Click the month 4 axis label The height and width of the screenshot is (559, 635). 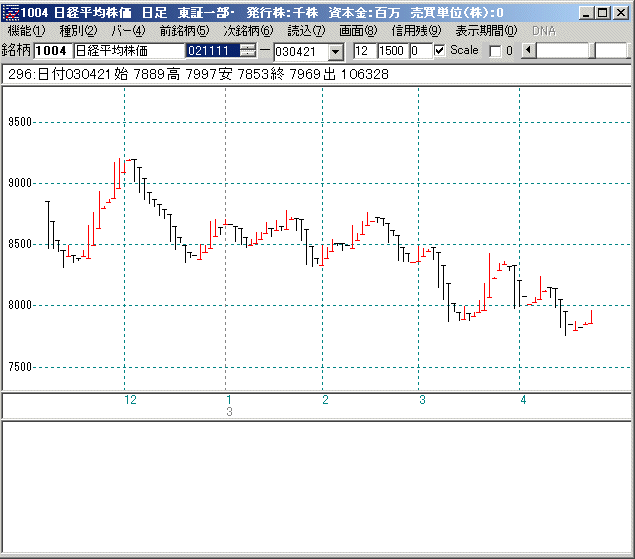[x=523, y=400]
